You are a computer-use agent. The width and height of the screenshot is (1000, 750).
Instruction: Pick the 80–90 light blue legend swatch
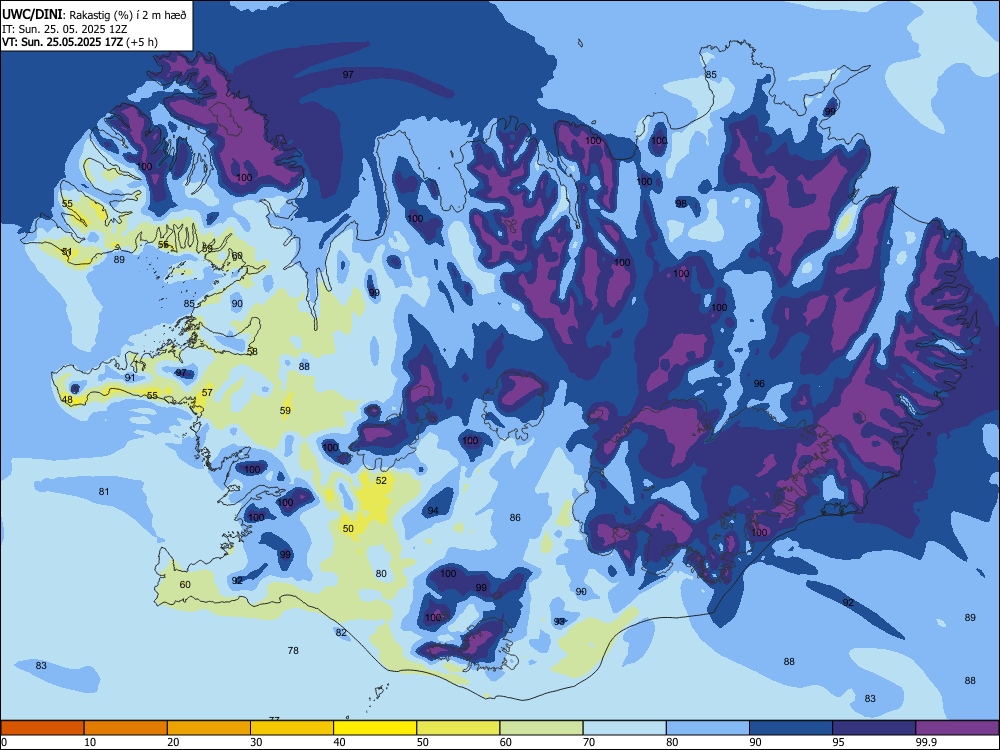[708, 728]
